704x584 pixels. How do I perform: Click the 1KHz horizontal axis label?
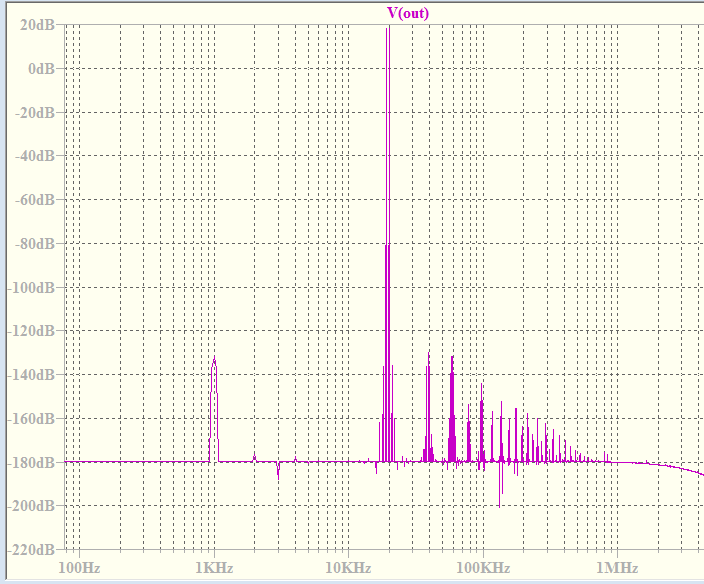click(214, 568)
